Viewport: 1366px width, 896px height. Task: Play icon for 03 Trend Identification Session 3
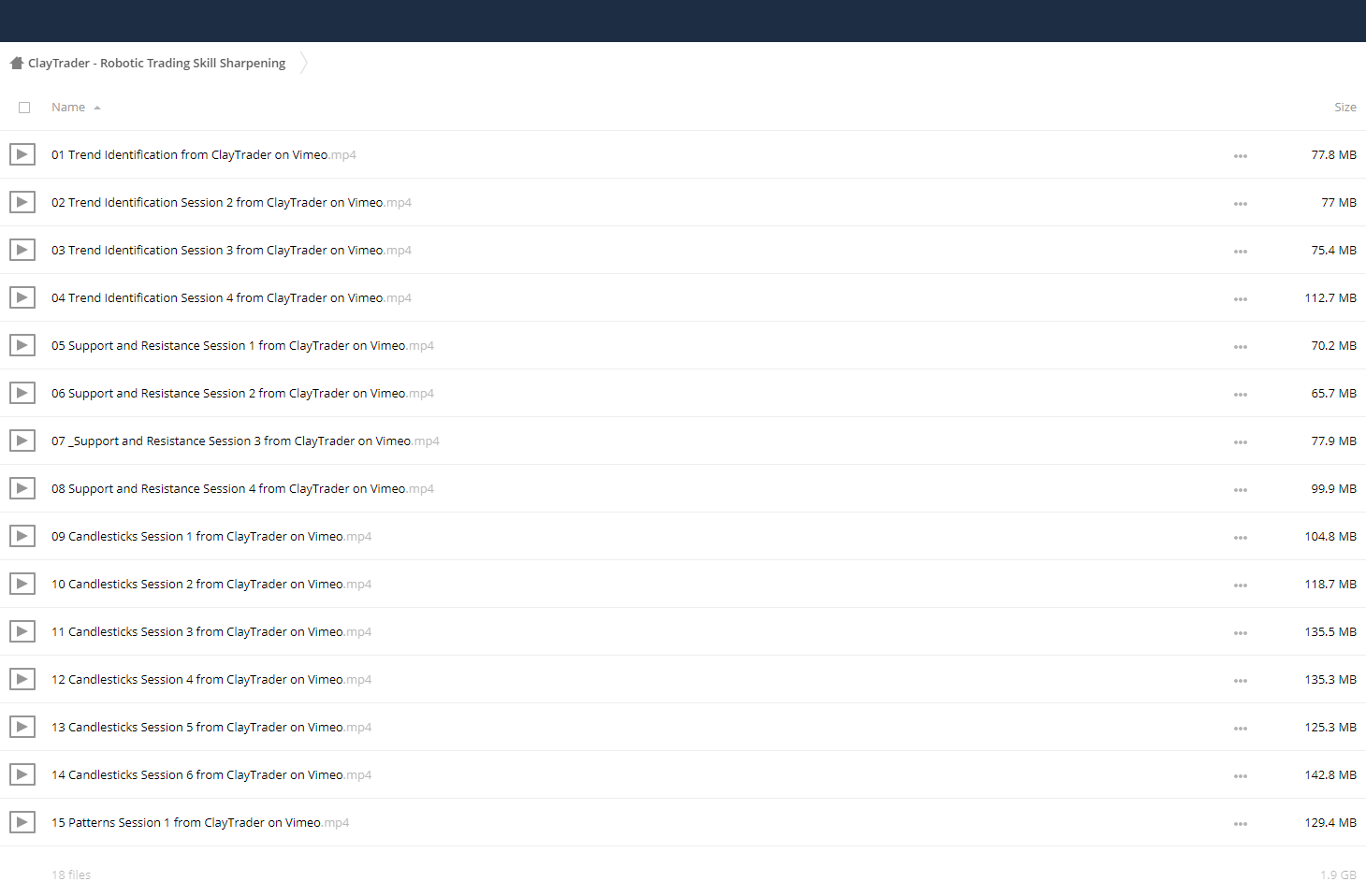tap(22, 250)
